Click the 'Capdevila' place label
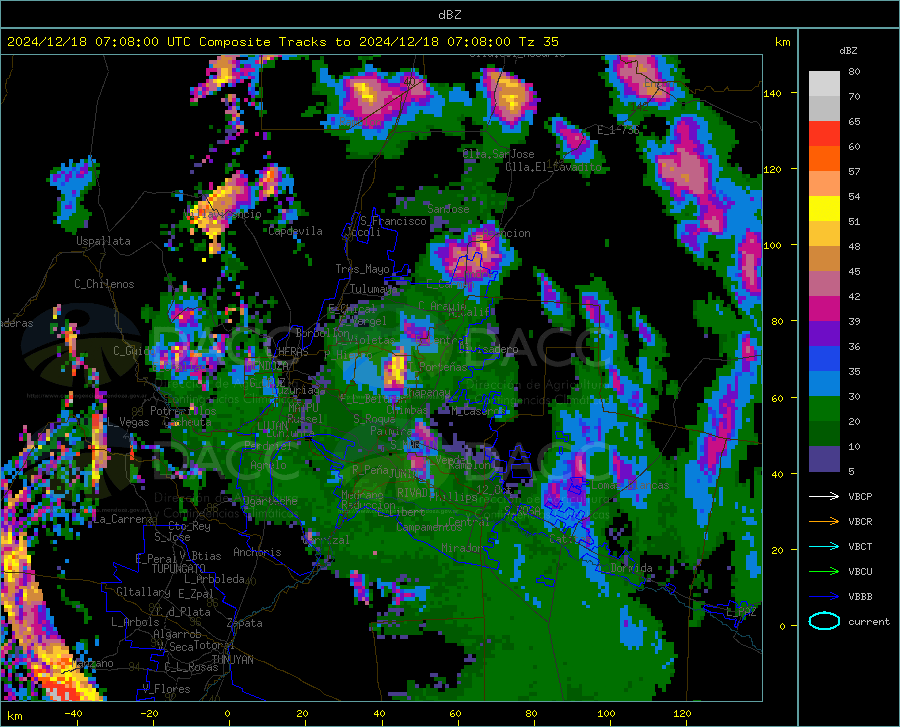This screenshot has height=727, width=900. [295, 232]
